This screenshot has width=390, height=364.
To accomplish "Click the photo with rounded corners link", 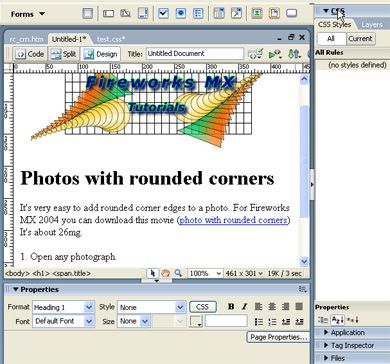I will 233,220.
